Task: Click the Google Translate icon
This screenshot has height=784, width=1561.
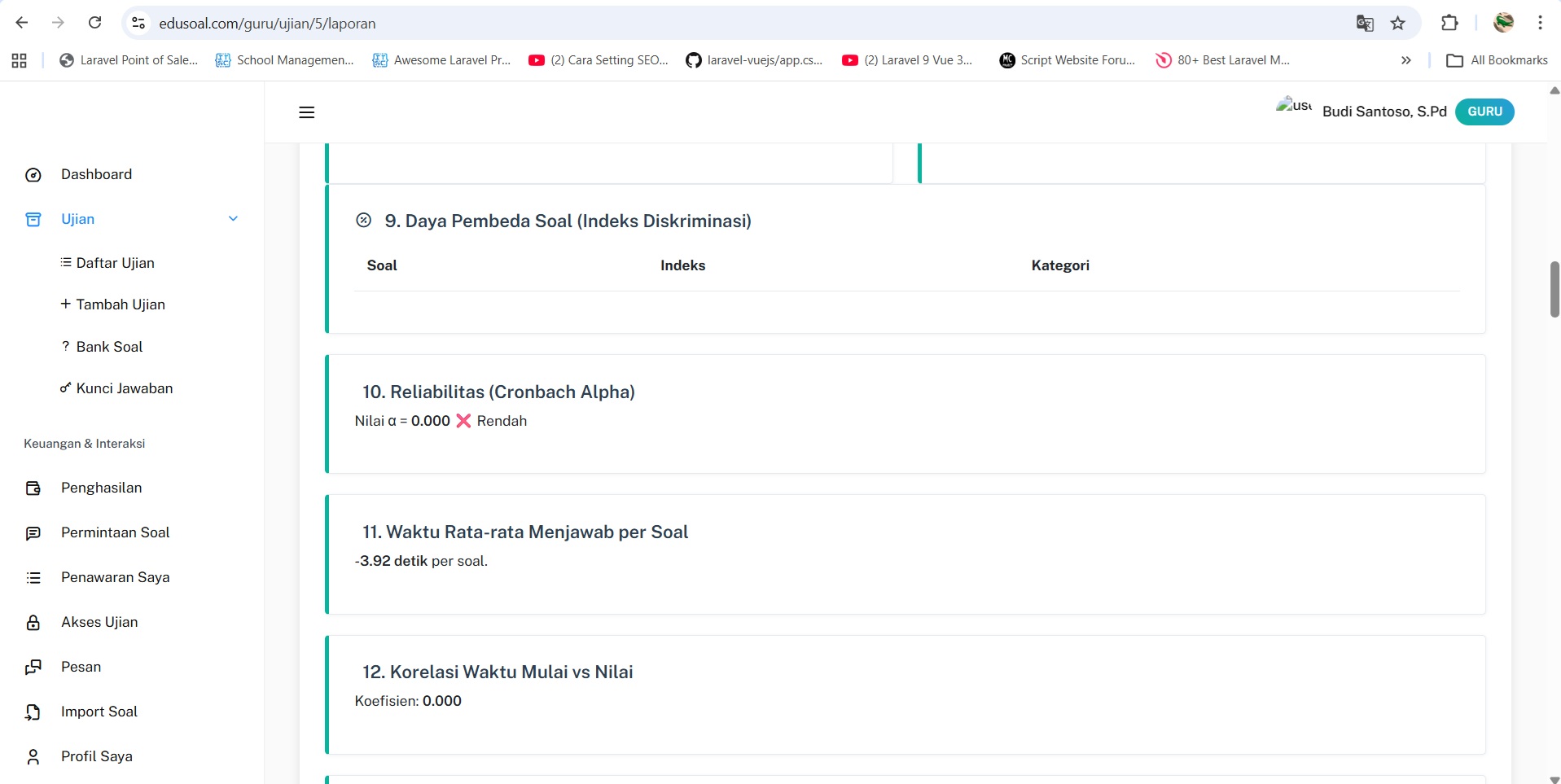Action: click(x=1365, y=24)
